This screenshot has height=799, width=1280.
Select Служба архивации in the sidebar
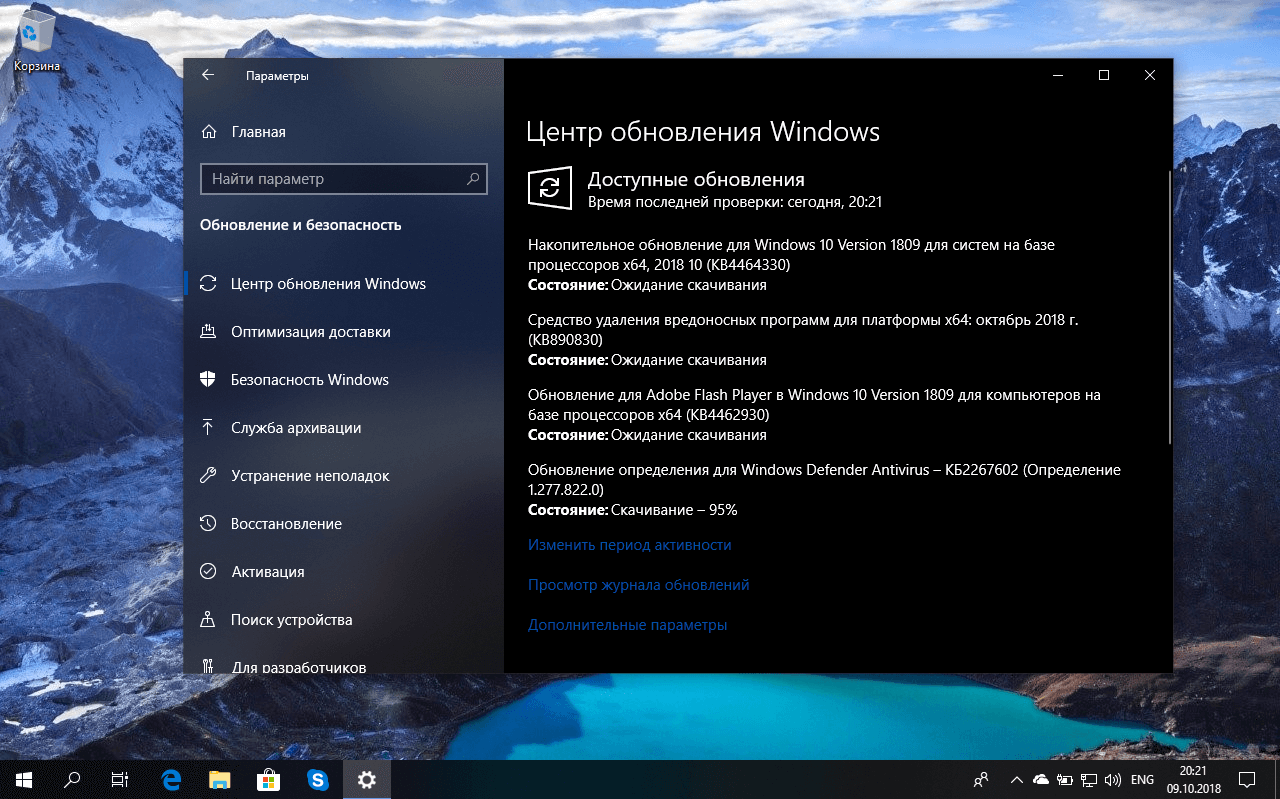[x=303, y=427]
